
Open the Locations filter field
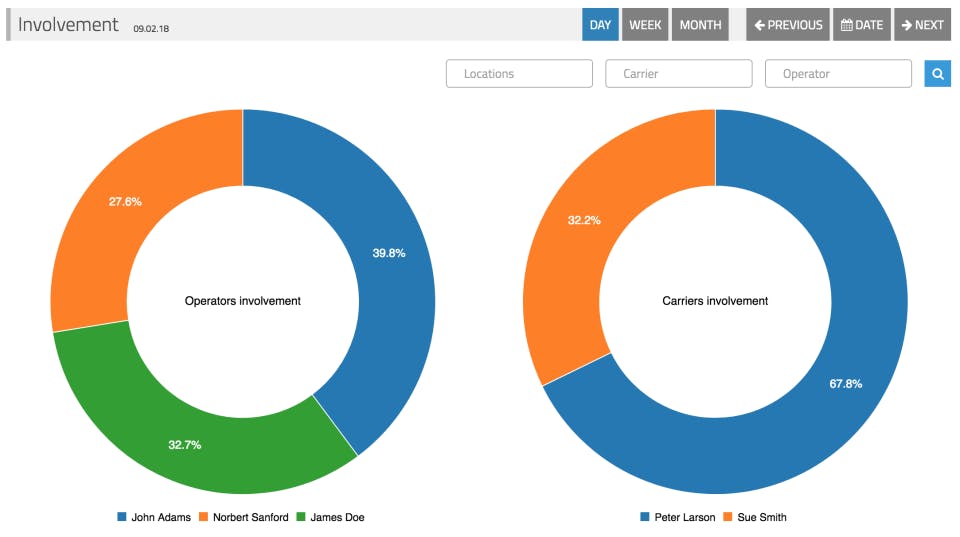click(x=519, y=73)
